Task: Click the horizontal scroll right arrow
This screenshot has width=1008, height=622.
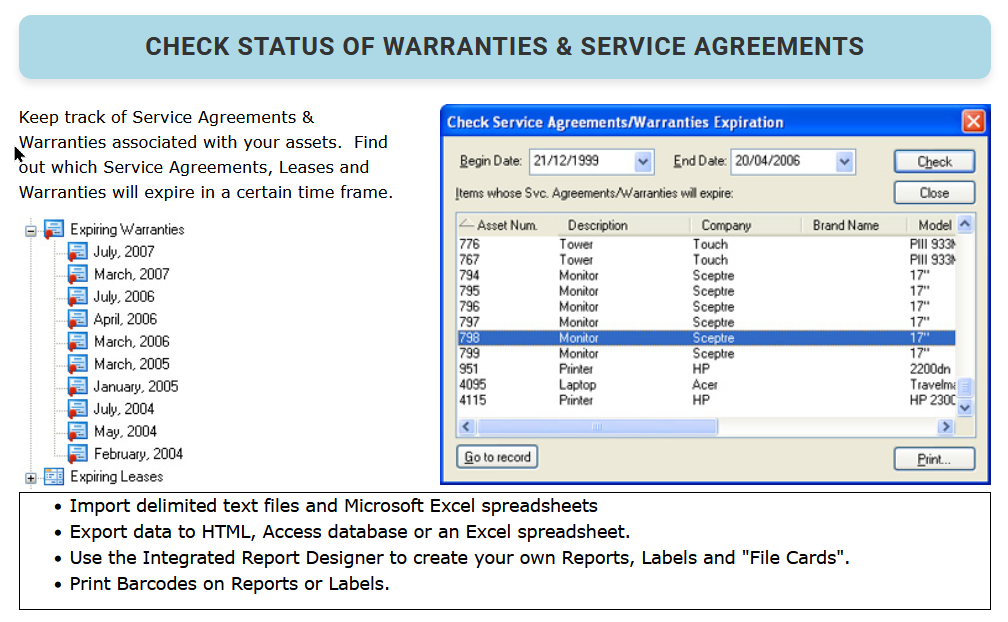Action: pos(946,426)
